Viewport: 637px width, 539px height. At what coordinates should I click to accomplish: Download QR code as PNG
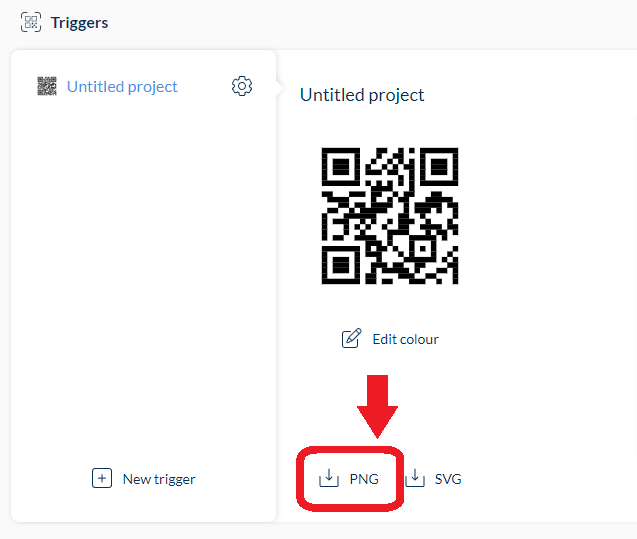(x=349, y=478)
